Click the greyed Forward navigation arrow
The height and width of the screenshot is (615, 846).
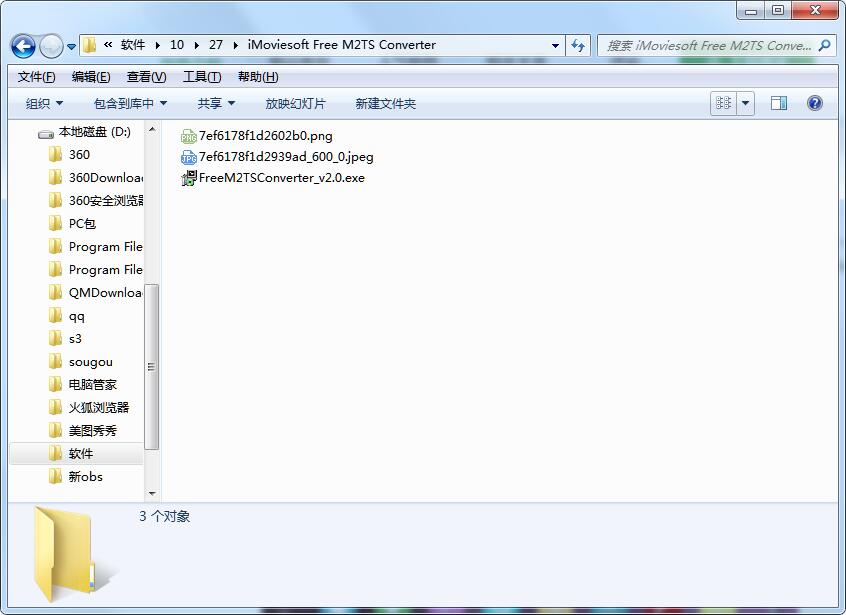pyautogui.click(x=52, y=46)
